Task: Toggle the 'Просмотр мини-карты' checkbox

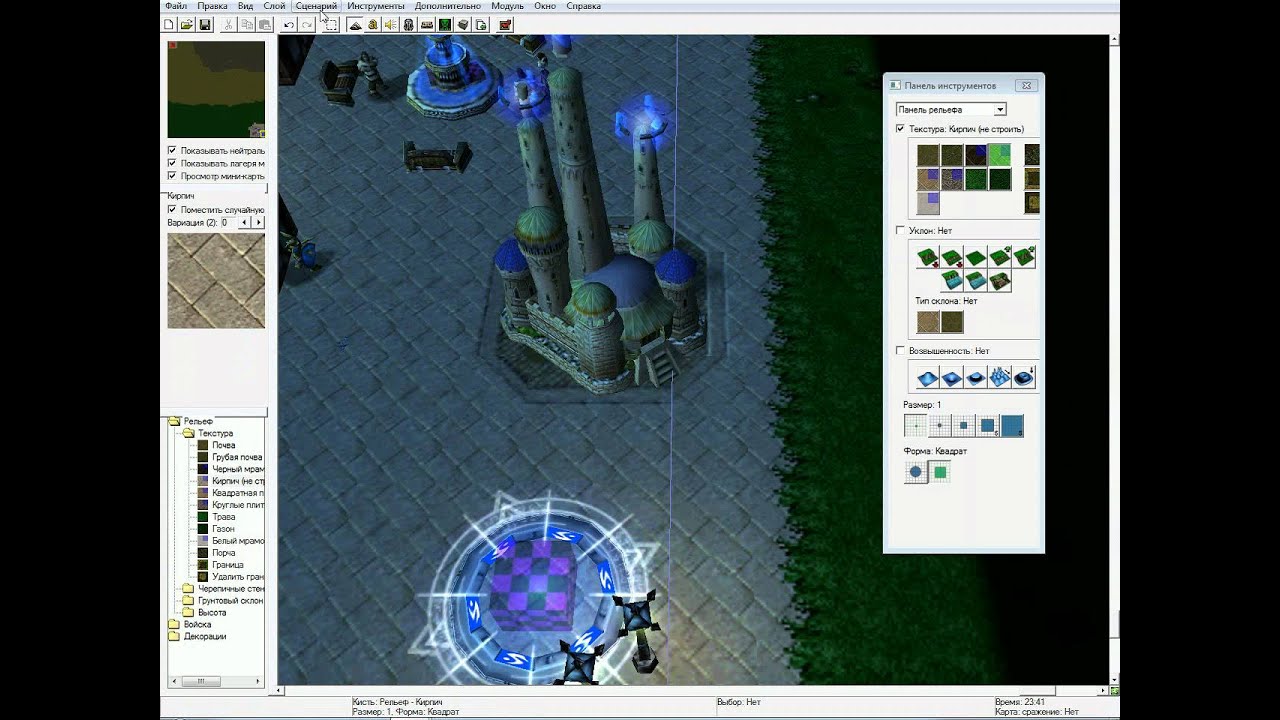Action: point(172,176)
